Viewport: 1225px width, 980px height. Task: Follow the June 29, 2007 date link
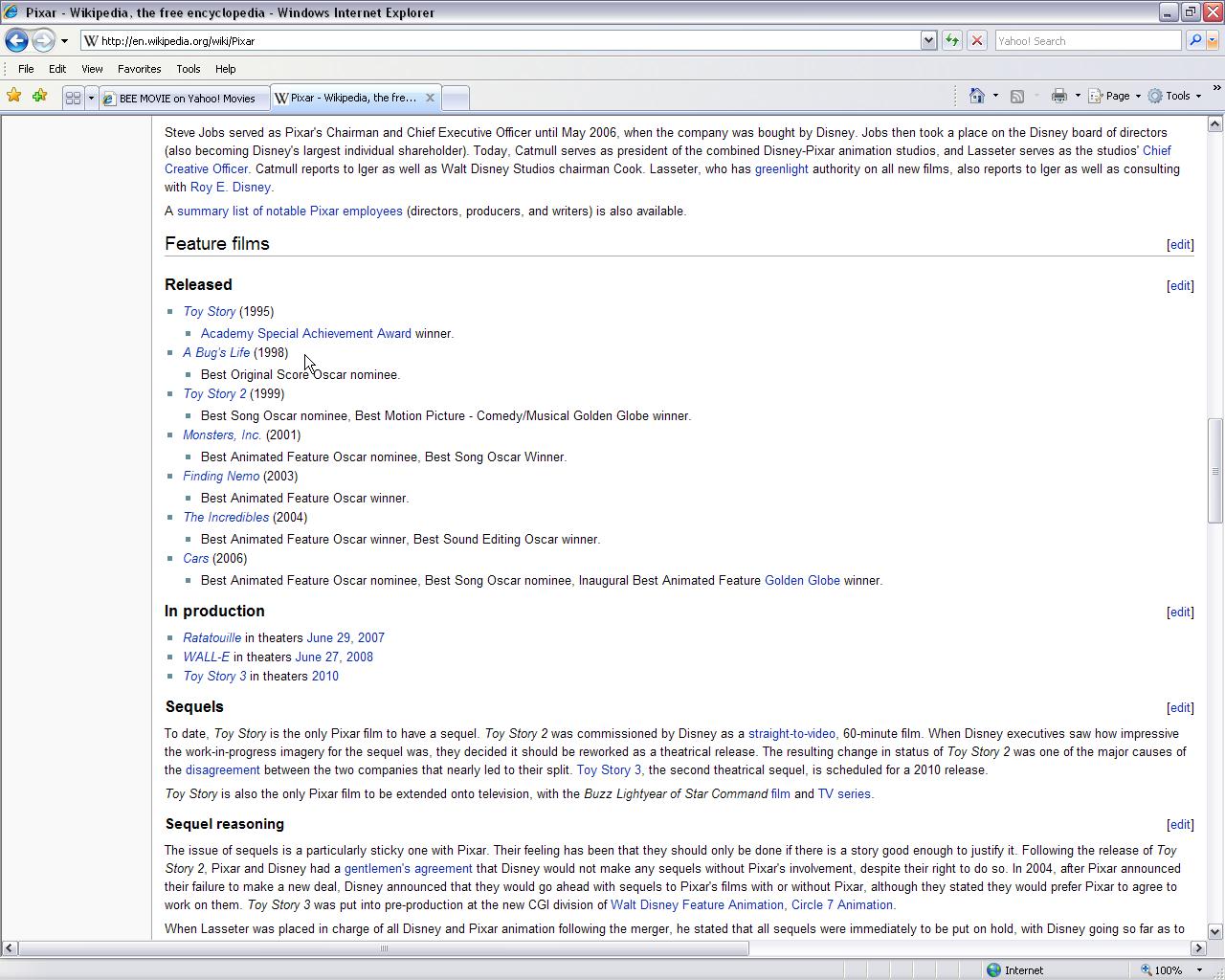coord(345,638)
